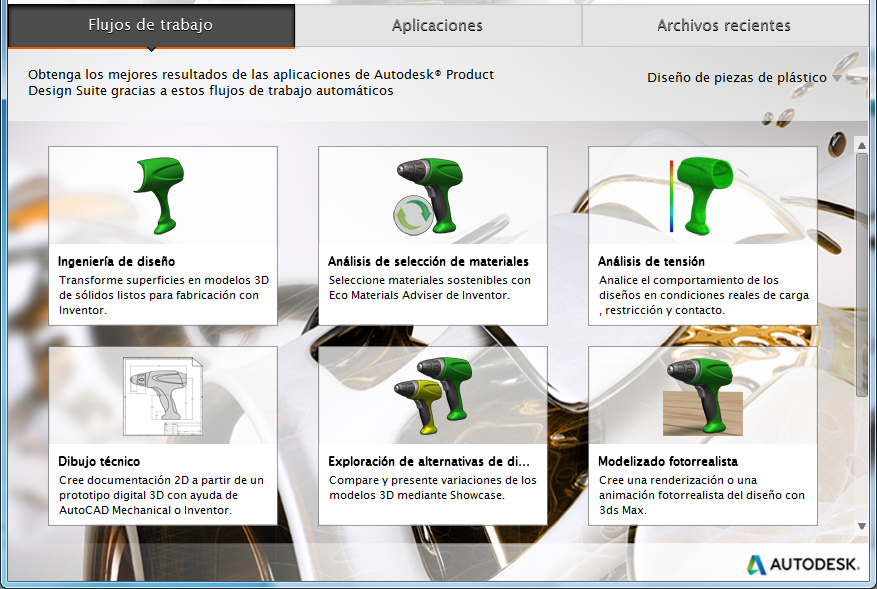The width and height of the screenshot is (877, 589).
Task: Click the drill on wood icon for Modelizado fotorrealista
Action: (x=703, y=397)
